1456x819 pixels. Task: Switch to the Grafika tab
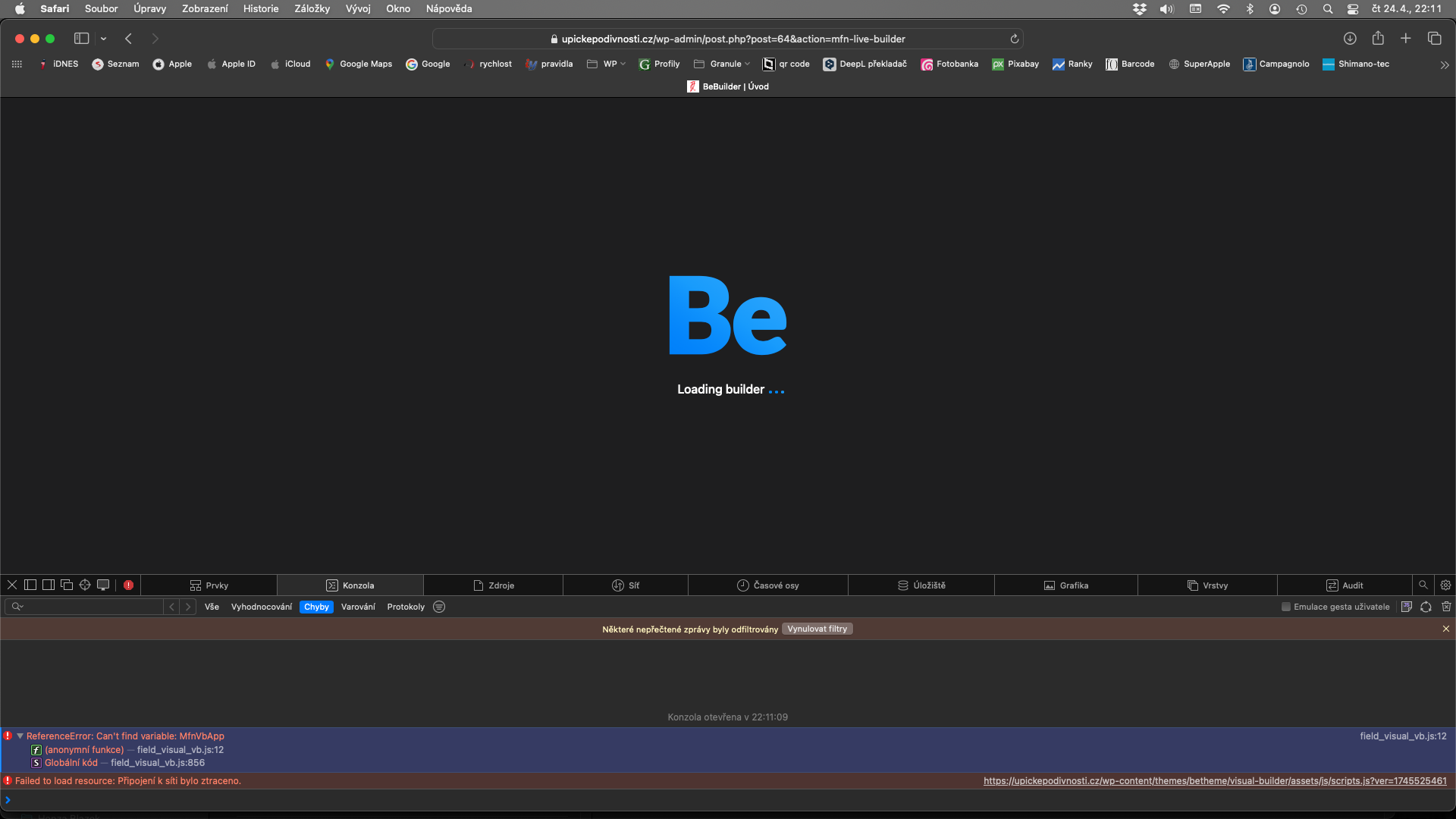coord(1066,585)
